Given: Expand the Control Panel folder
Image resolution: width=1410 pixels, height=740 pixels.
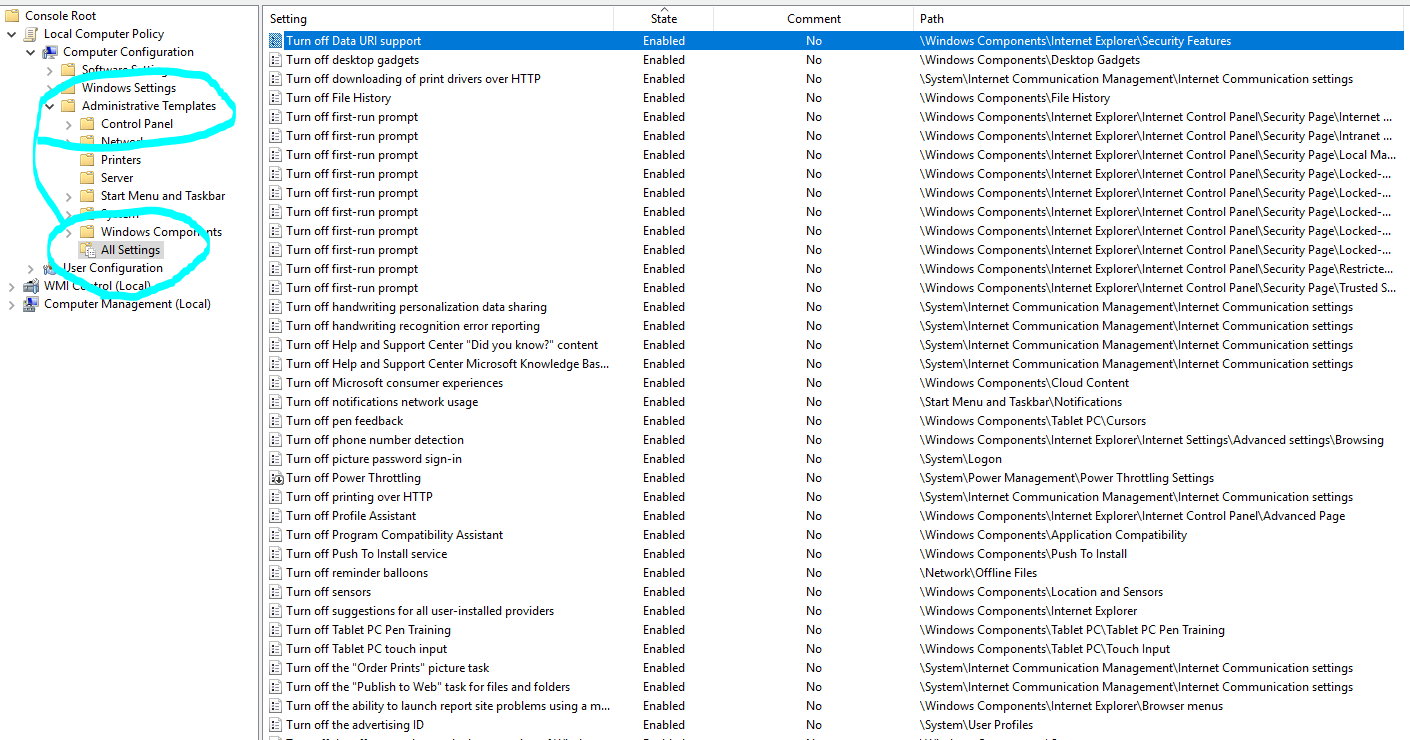Looking at the screenshot, I should [68, 124].
